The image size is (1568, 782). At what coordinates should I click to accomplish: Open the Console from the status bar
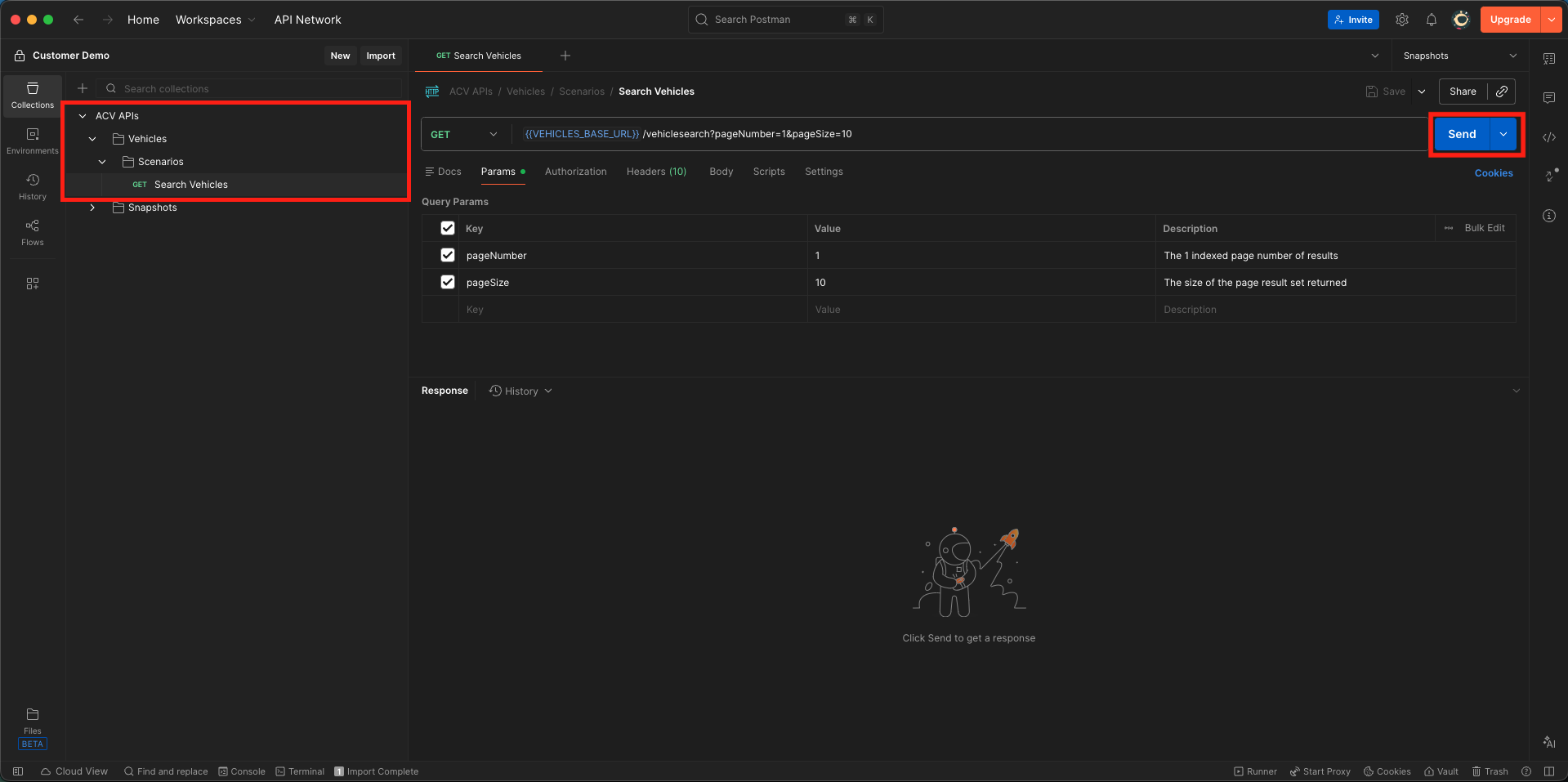[242, 771]
